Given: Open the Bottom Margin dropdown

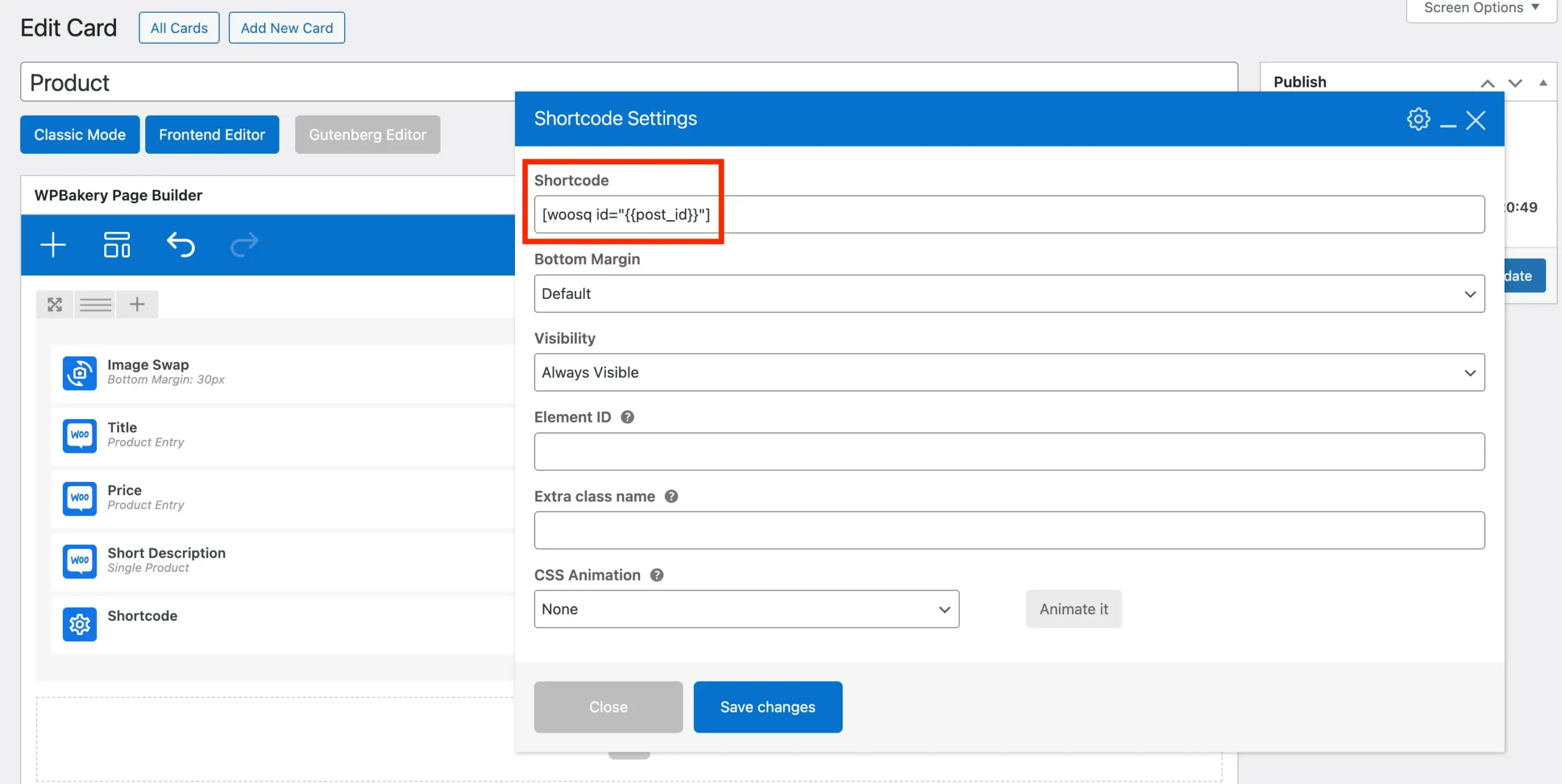Looking at the screenshot, I should (x=1009, y=294).
